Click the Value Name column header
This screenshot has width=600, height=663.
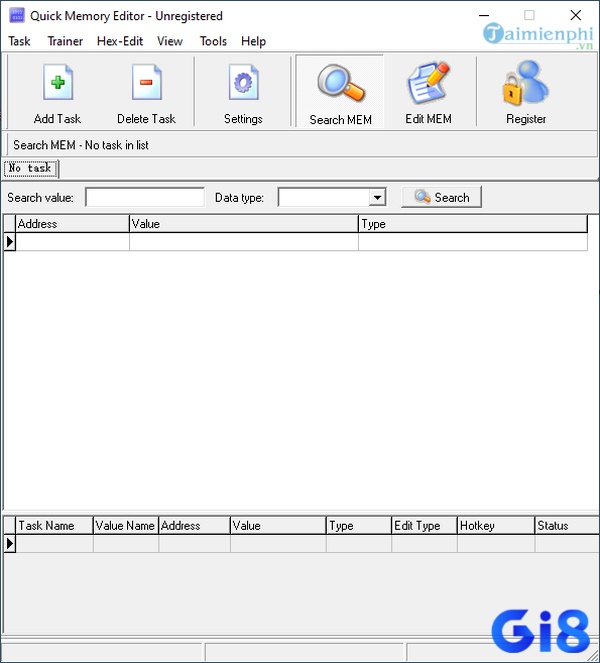(x=126, y=526)
